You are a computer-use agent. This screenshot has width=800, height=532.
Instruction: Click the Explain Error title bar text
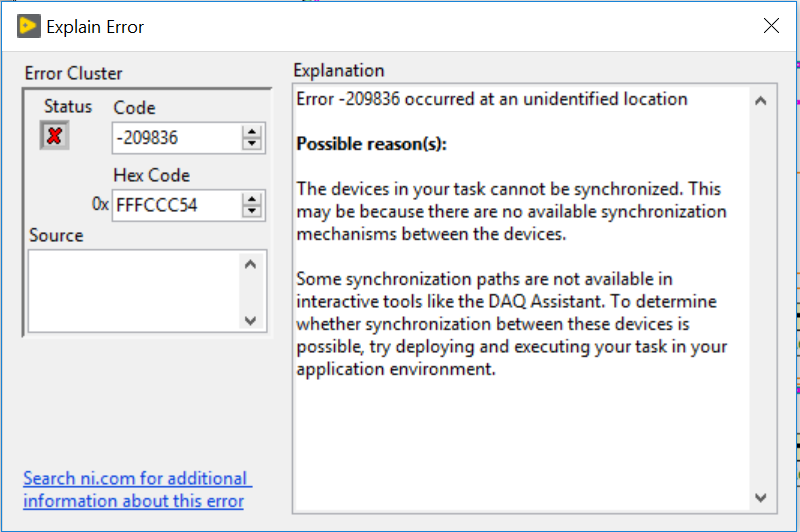tap(95, 27)
